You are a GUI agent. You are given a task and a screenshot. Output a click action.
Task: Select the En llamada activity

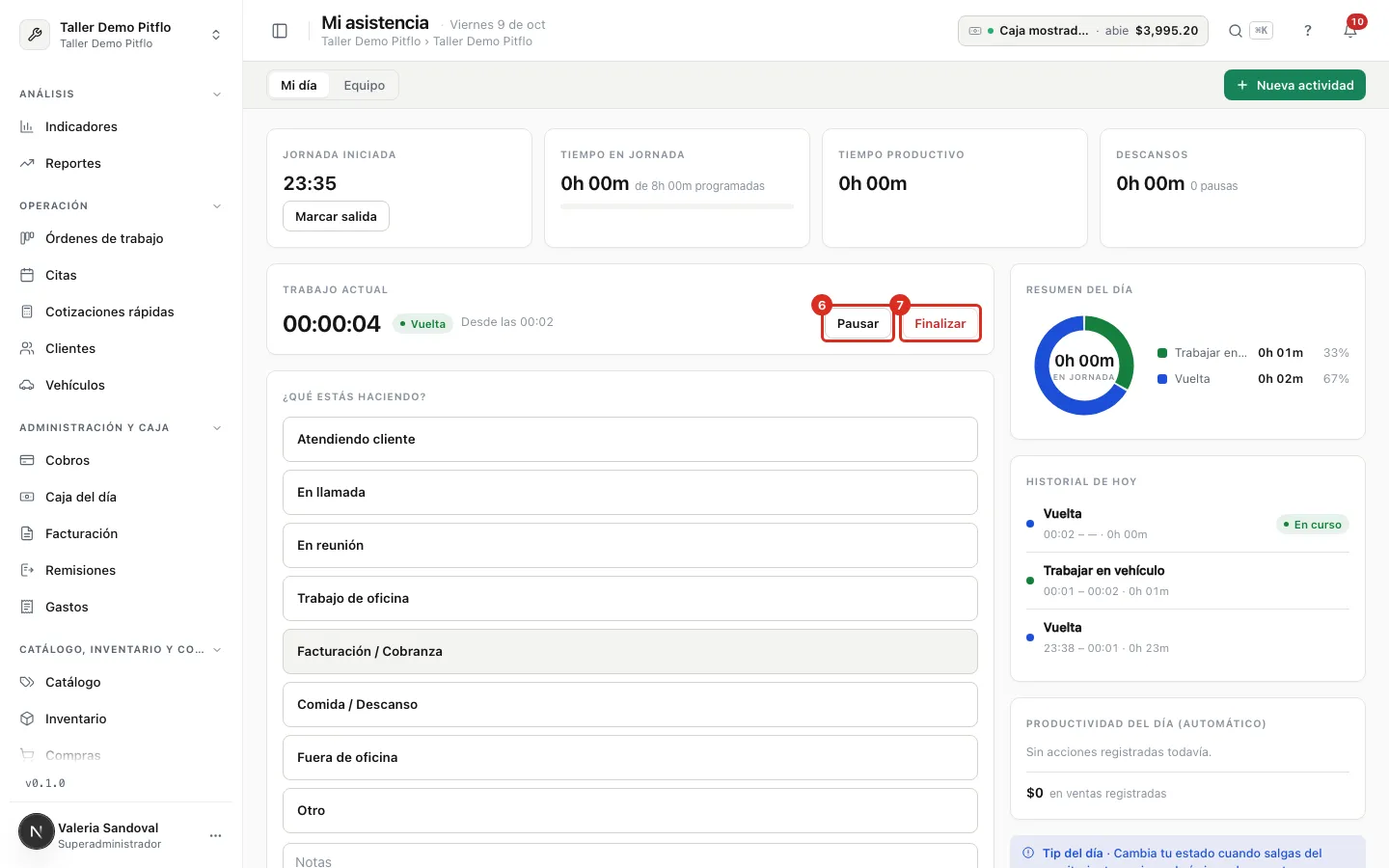tap(630, 492)
